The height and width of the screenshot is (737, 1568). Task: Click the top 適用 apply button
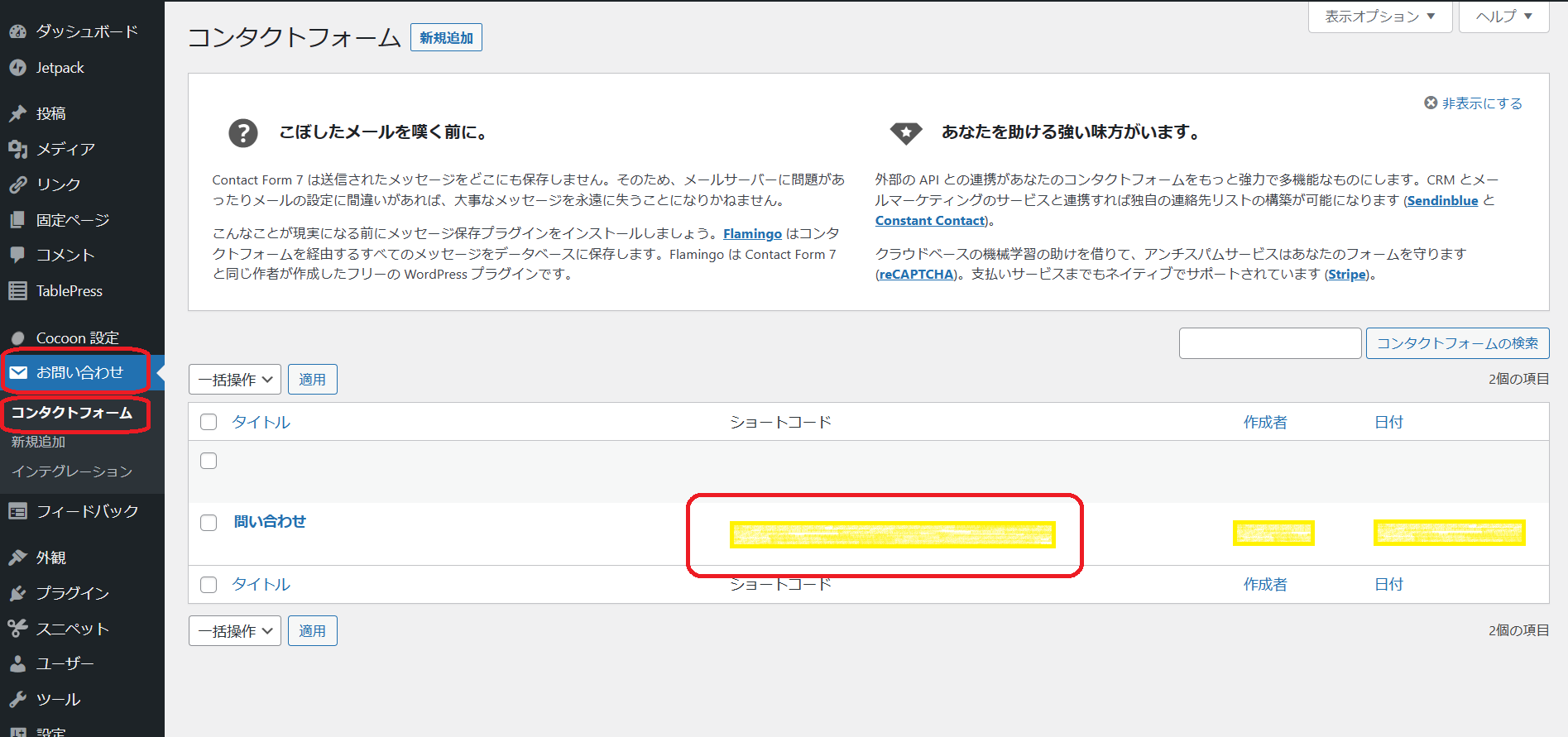tap(313, 380)
